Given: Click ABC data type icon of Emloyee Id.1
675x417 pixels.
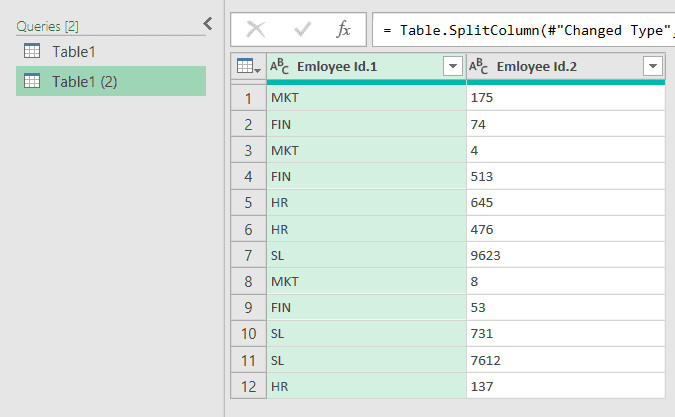Looking at the screenshot, I should click(x=280, y=67).
